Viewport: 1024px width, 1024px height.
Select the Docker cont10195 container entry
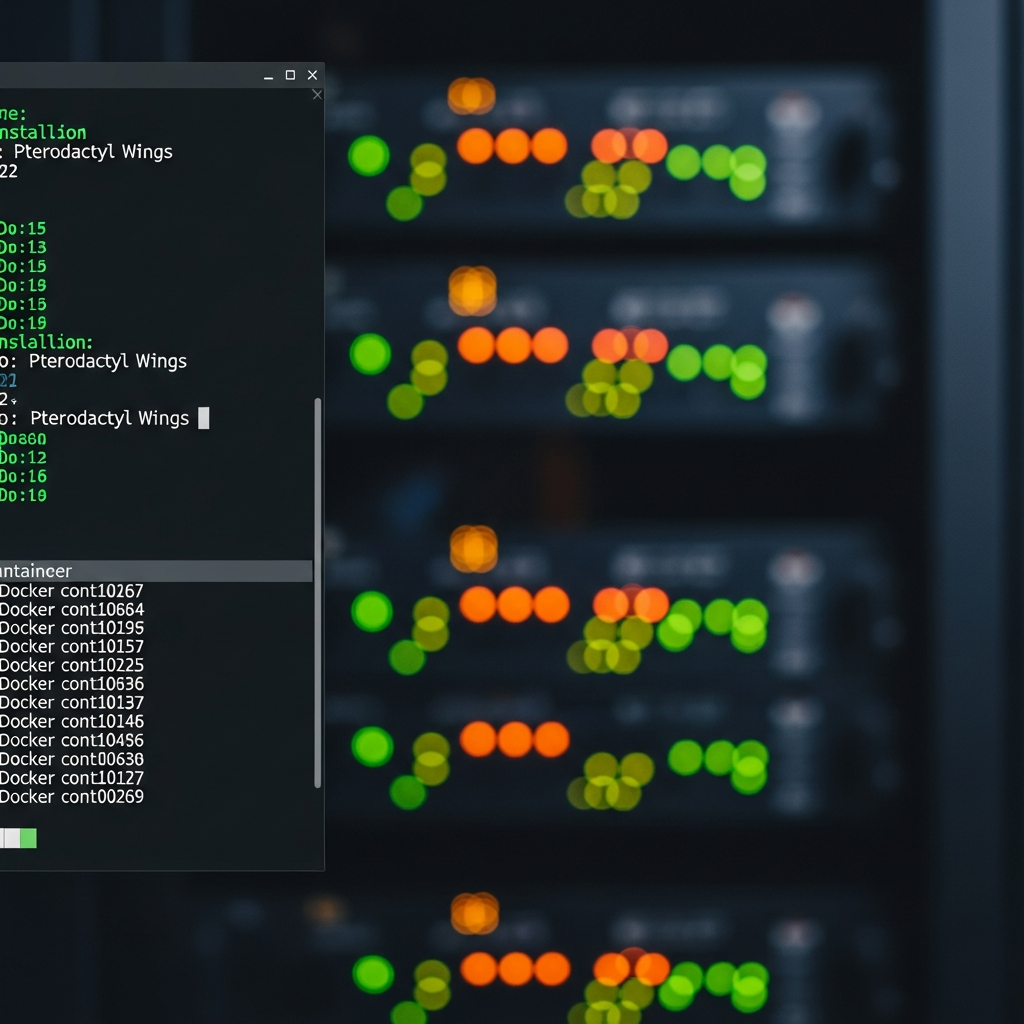point(70,628)
